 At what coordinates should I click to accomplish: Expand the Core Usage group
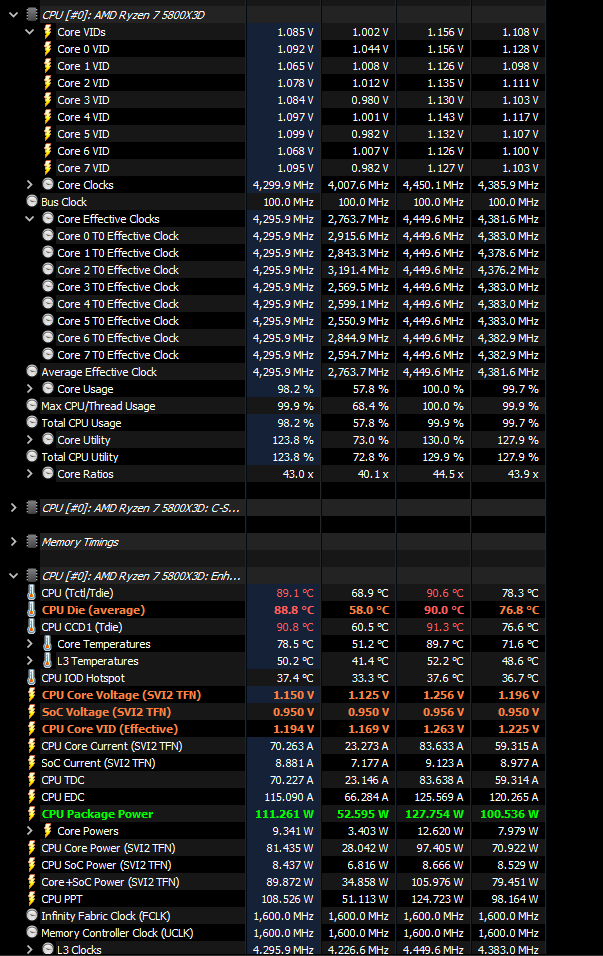click(29, 388)
